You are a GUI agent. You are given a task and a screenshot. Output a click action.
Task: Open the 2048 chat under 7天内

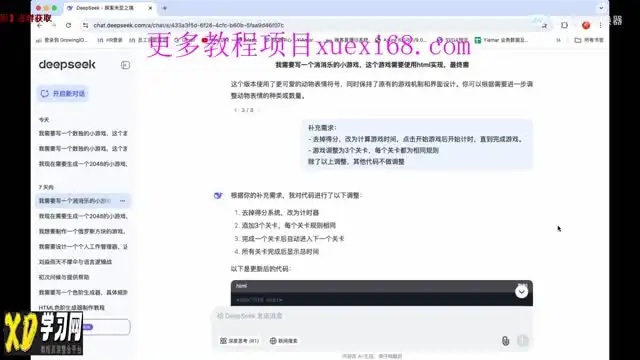pyautogui.click(x=83, y=216)
